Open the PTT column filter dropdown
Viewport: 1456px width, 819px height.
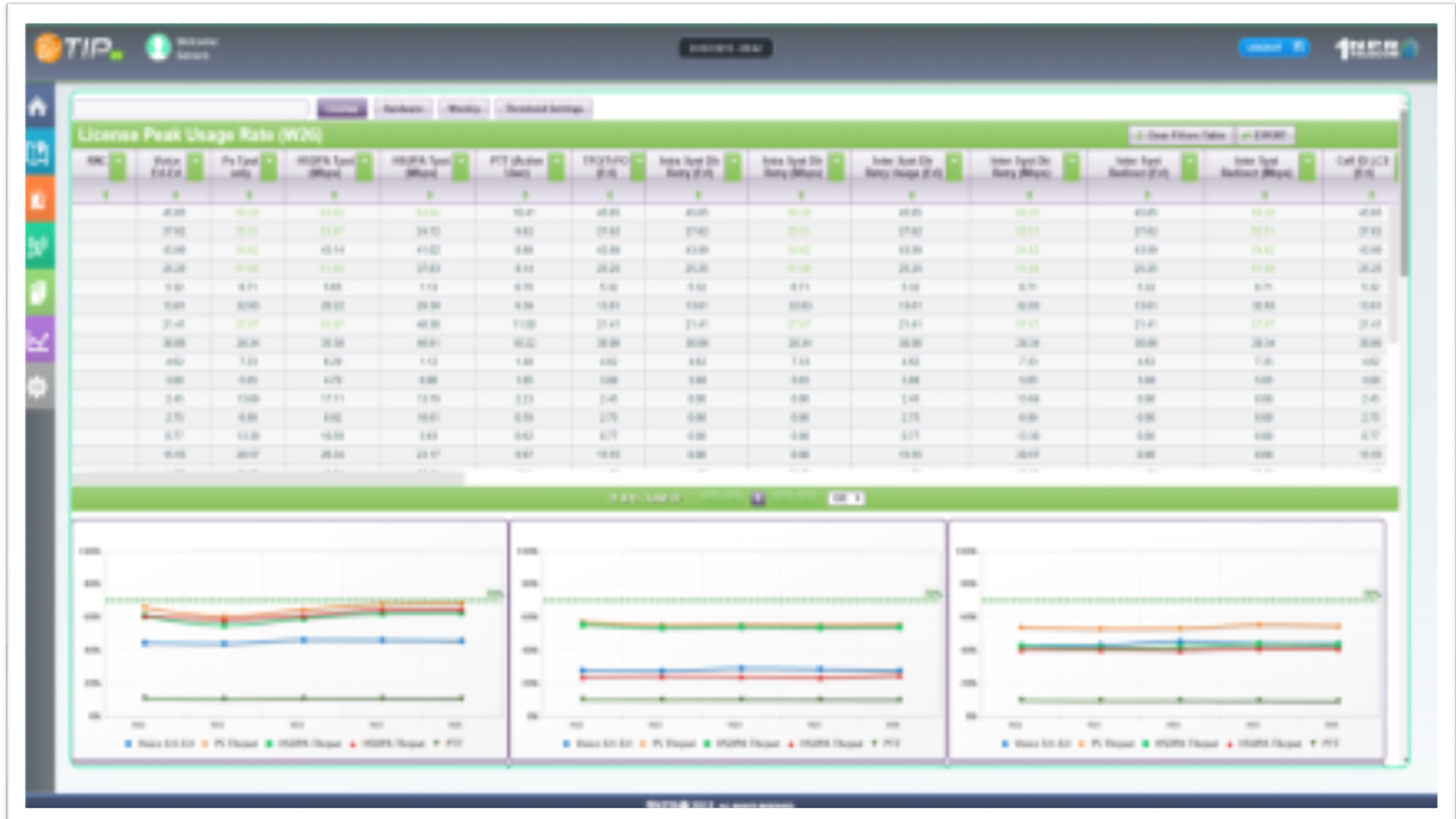tap(557, 166)
